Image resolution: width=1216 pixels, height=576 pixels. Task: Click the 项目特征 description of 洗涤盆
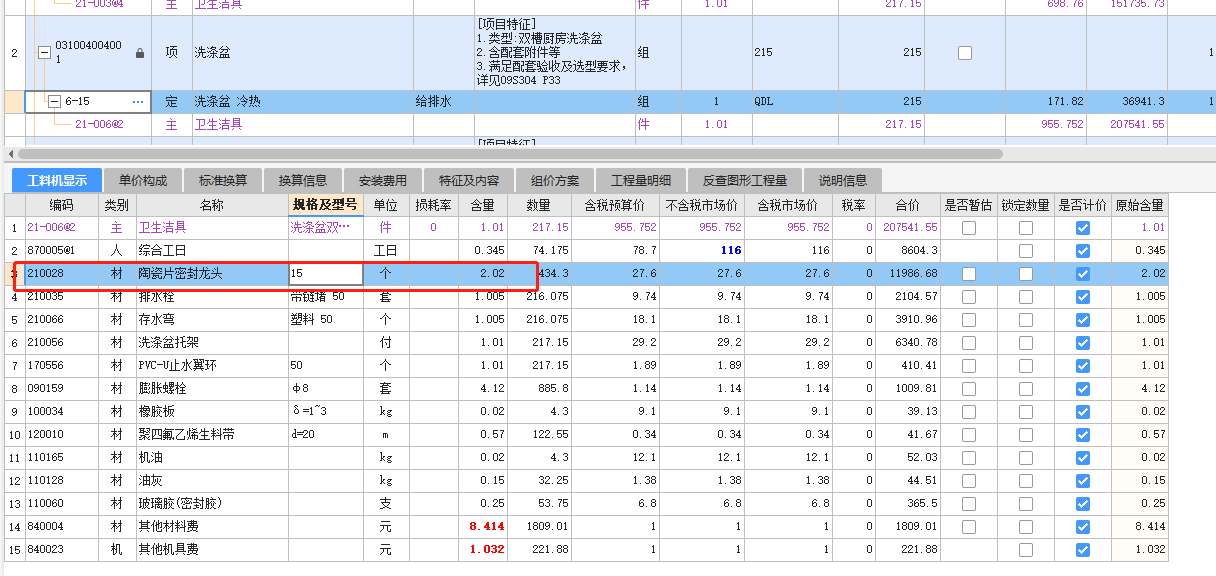point(554,52)
